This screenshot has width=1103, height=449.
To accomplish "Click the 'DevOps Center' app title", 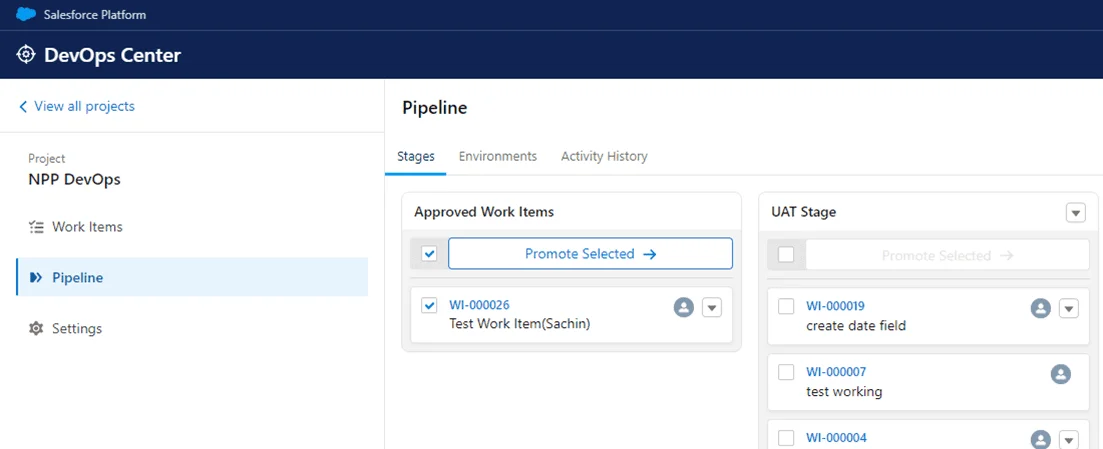I will pyautogui.click(x=113, y=55).
